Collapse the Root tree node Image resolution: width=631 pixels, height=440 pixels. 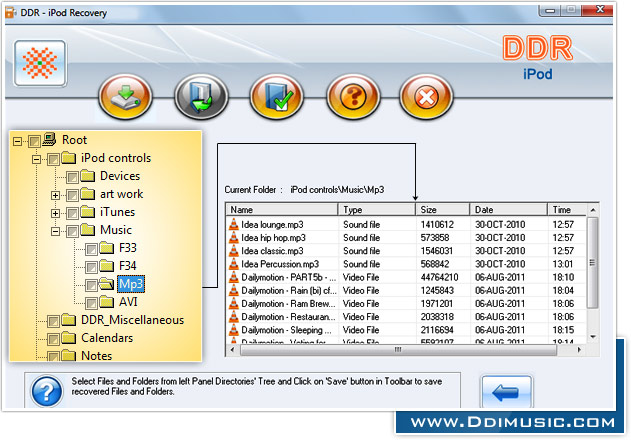(17, 141)
